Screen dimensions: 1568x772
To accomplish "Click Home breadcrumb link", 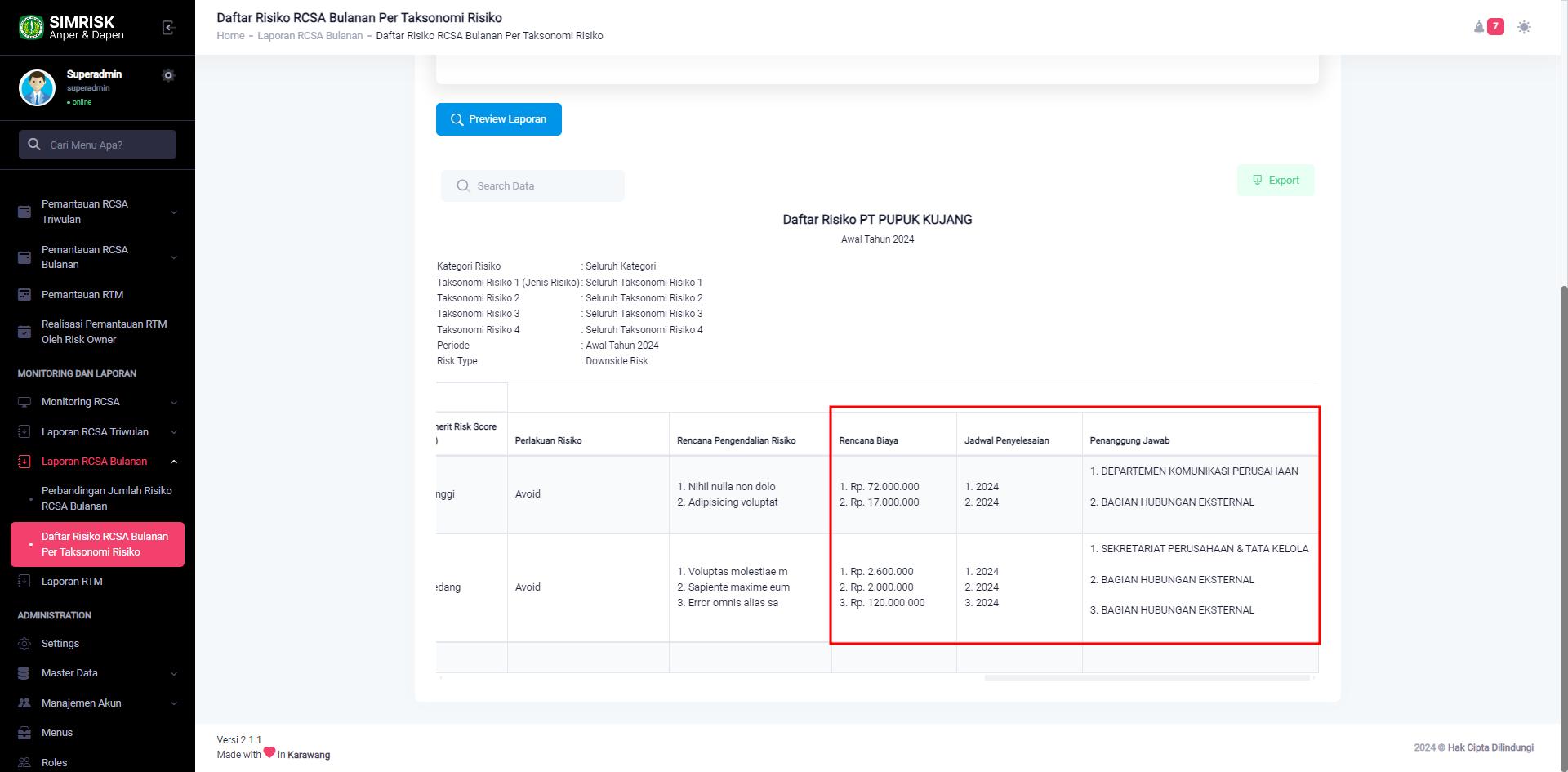I will 230,36.
